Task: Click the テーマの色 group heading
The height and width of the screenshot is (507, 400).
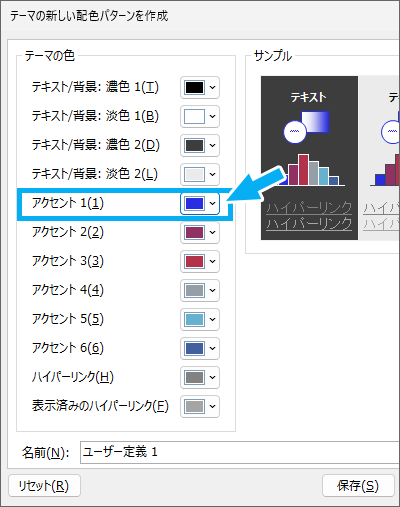Action: (50, 56)
